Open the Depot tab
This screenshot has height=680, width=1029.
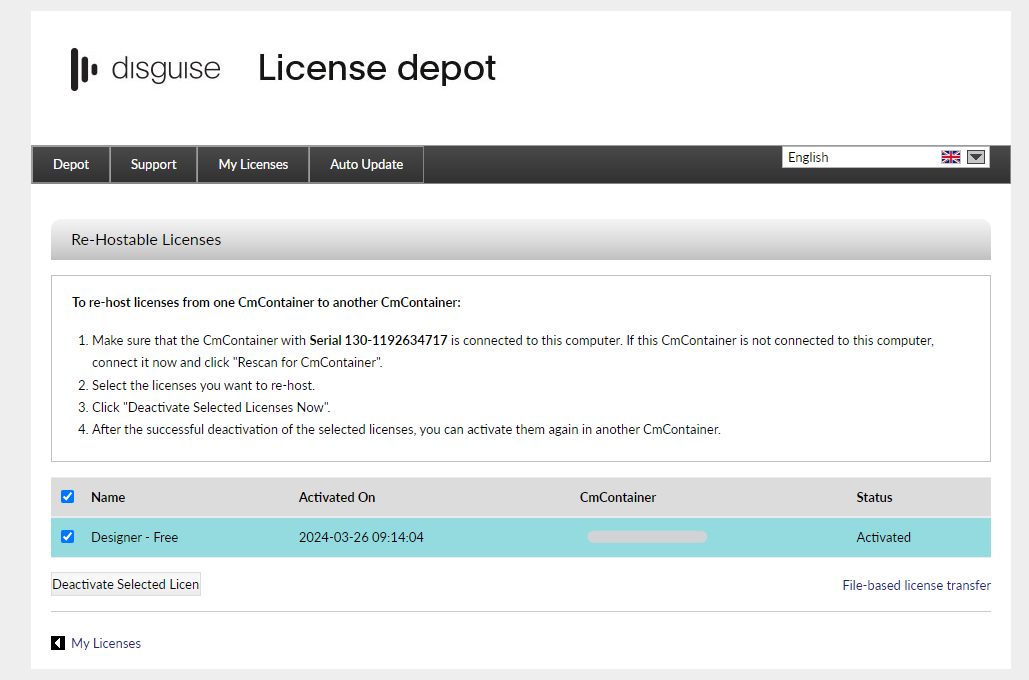[70, 164]
